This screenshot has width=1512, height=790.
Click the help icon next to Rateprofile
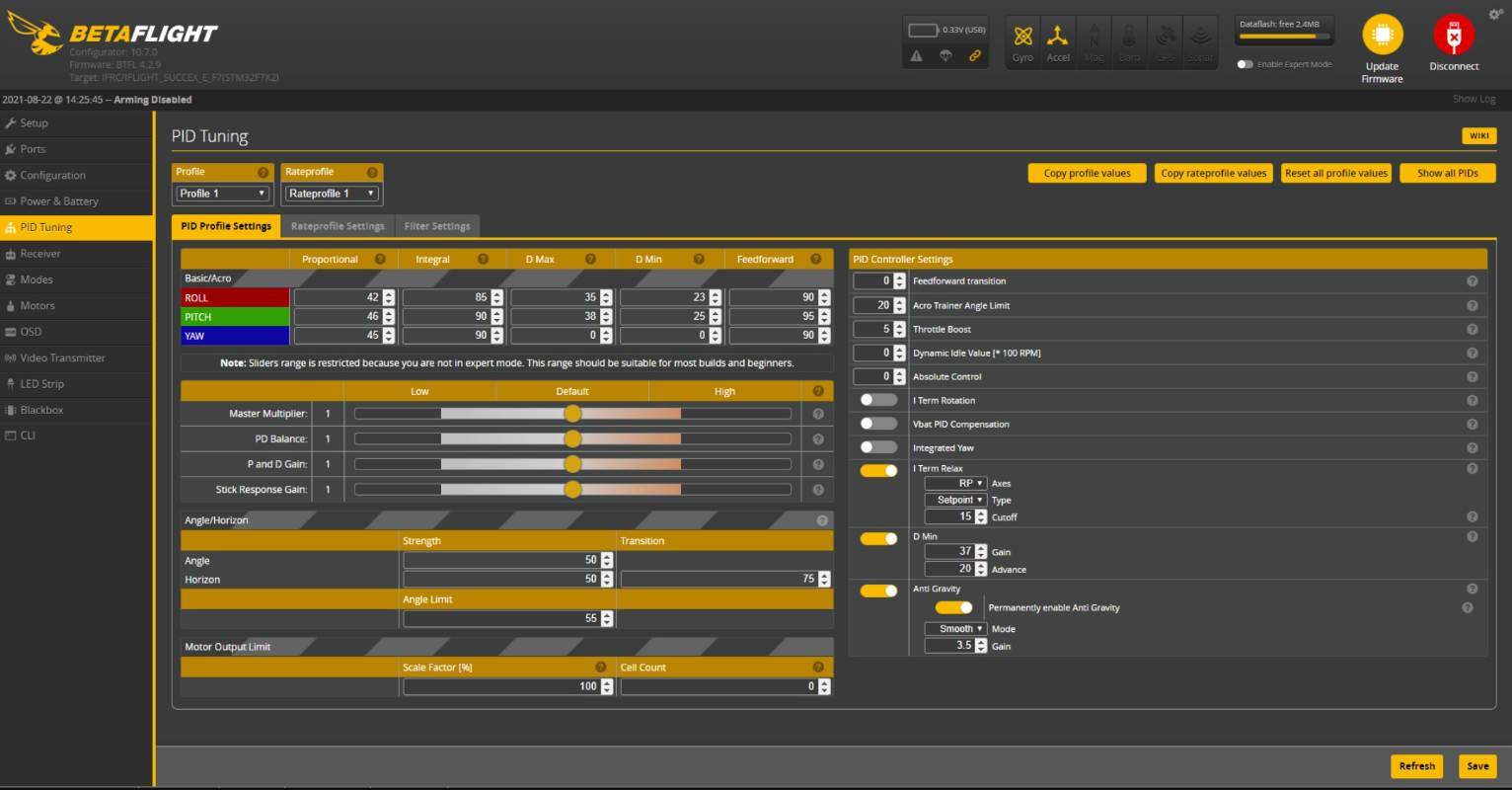(372, 172)
